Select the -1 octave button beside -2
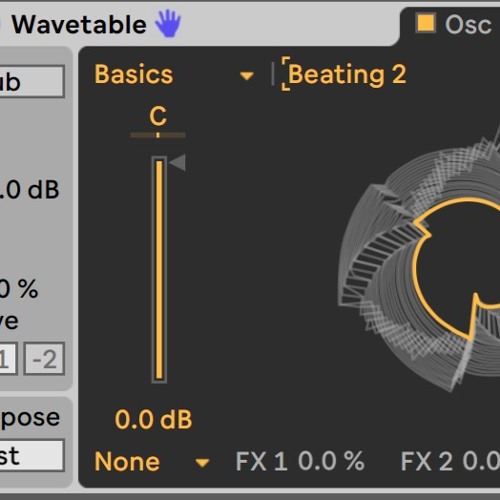The height and width of the screenshot is (500, 500). click(x=8, y=359)
